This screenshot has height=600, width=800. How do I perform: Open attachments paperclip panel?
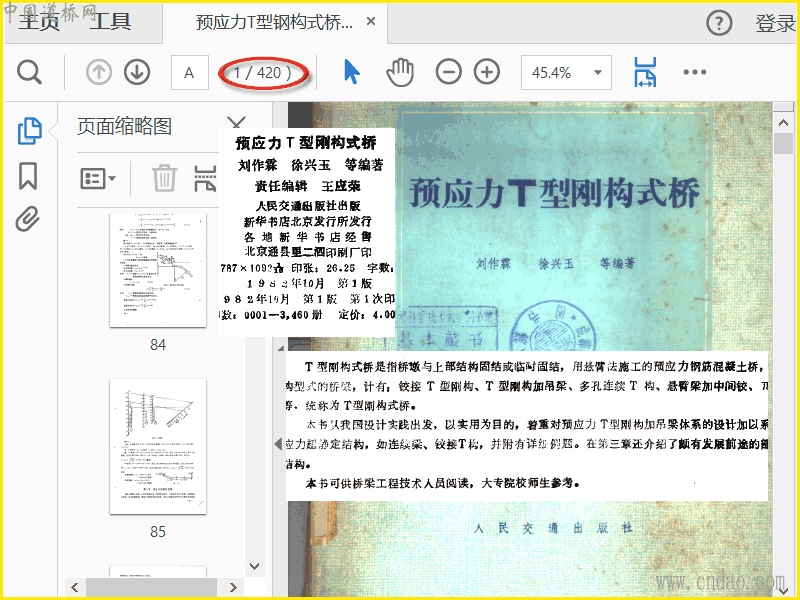[28, 219]
